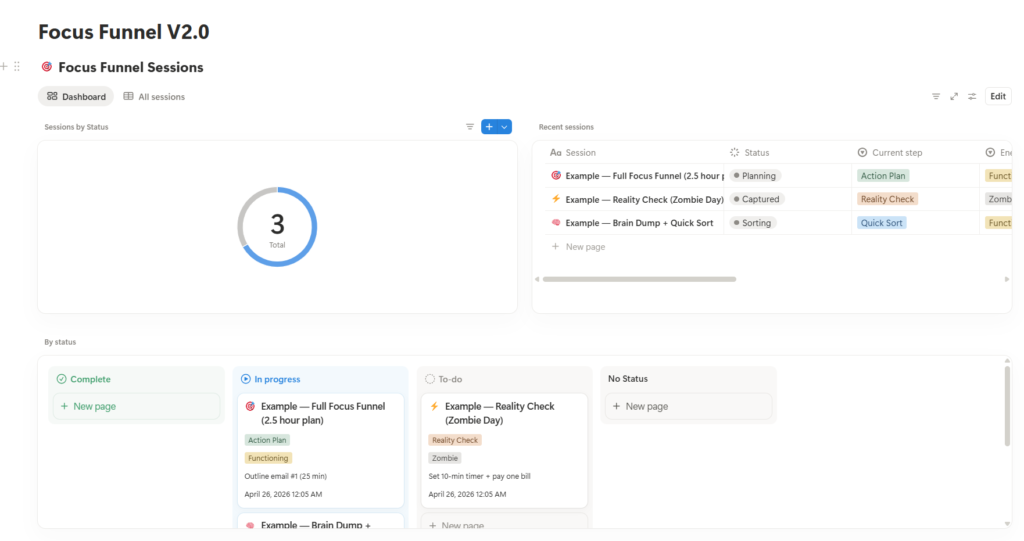This screenshot has width=1024, height=541.
Task: Switch to the Dashboard tab
Action: pos(76,97)
